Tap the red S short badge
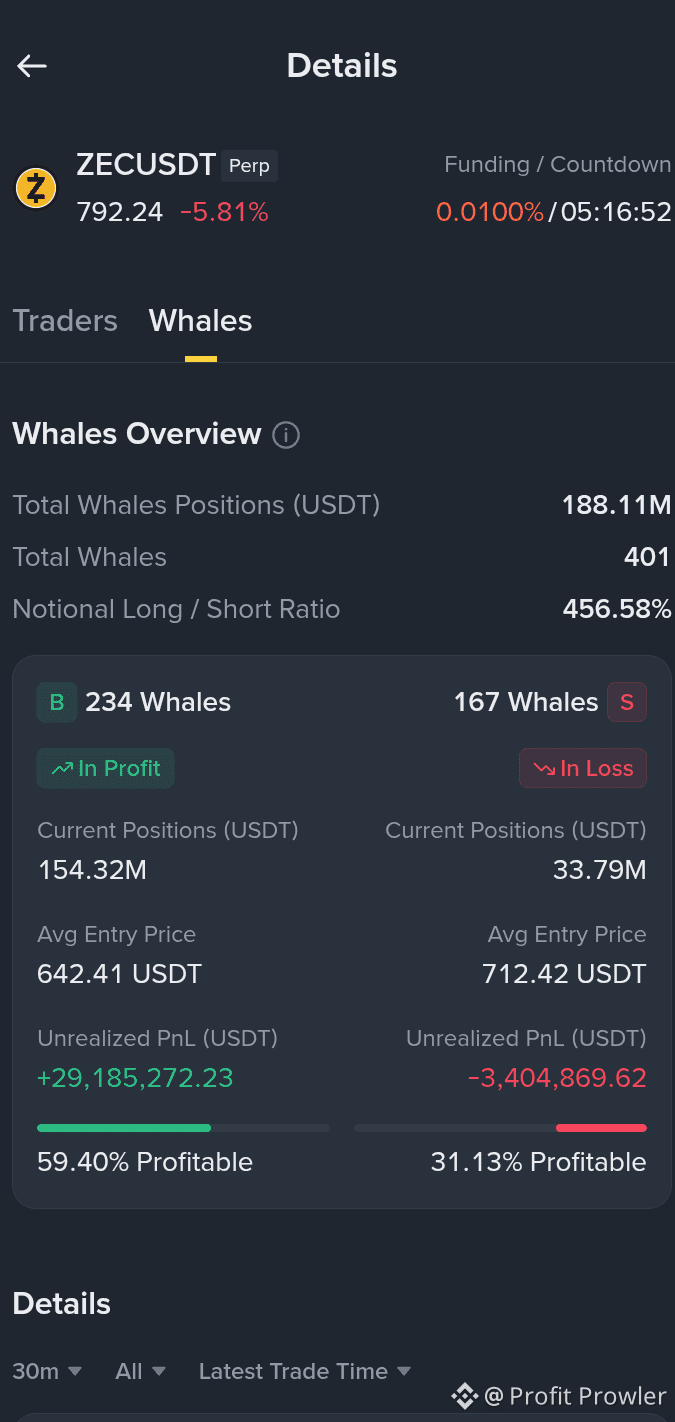This screenshot has width=675, height=1422. click(x=627, y=702)
